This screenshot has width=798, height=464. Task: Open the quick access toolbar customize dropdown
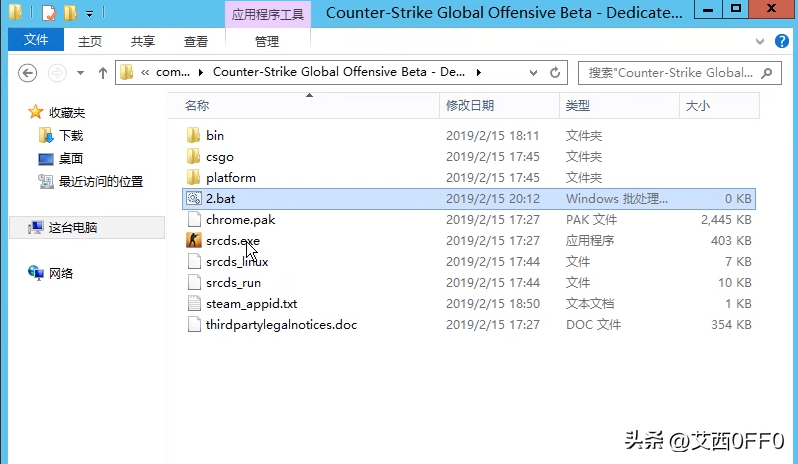point(90,14)
